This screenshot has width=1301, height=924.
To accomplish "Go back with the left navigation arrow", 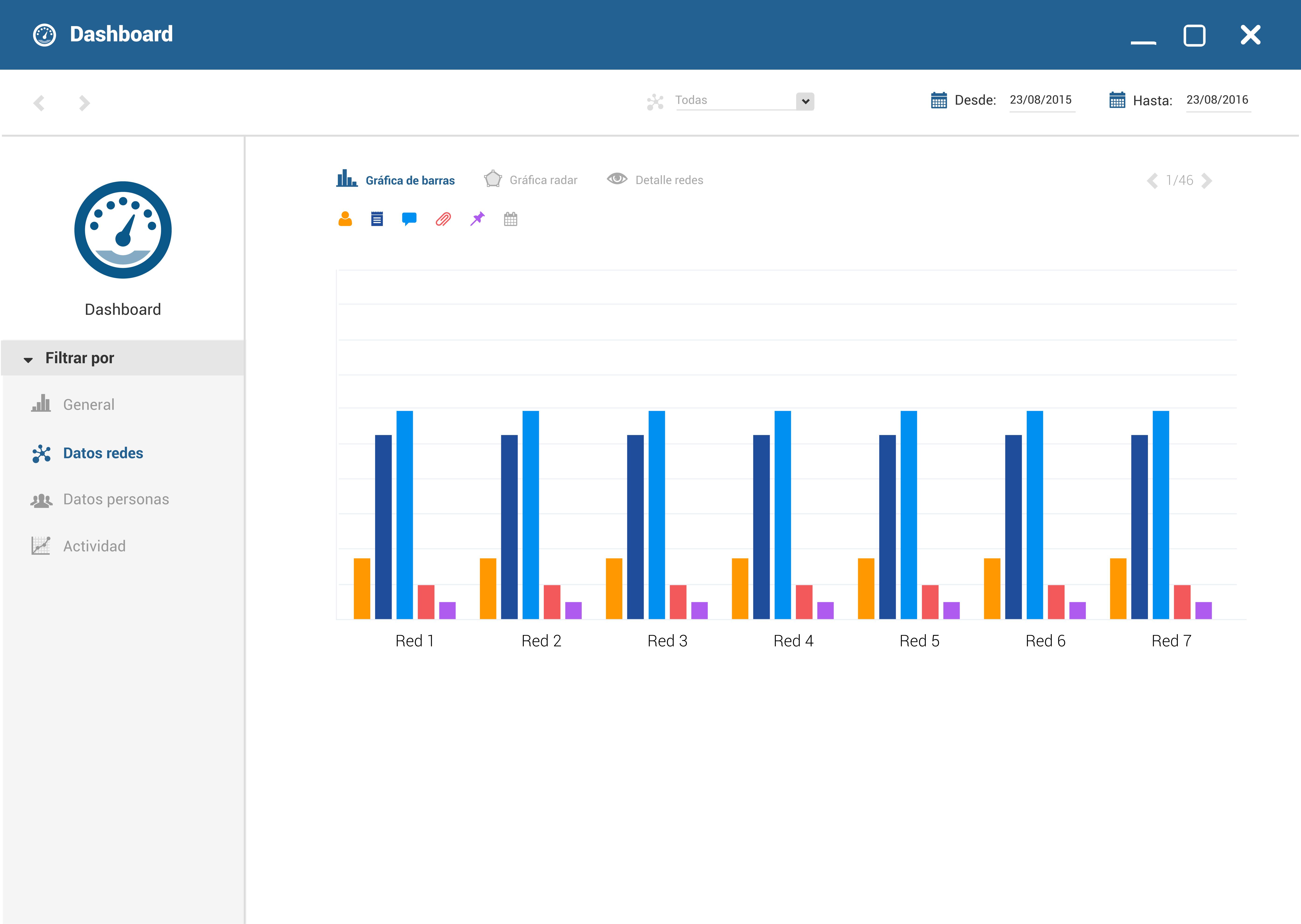I will click(x=39, y=103).
